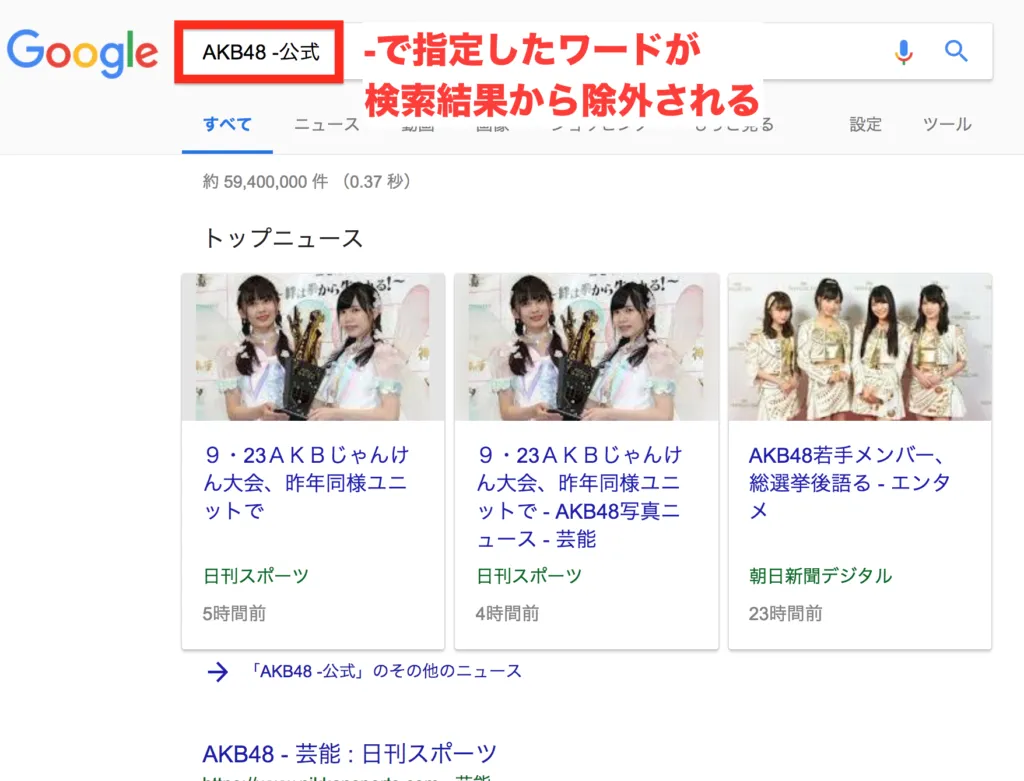Switch to the ニュース tab
The image size is (1024, 781).
[x=327, y=124]
